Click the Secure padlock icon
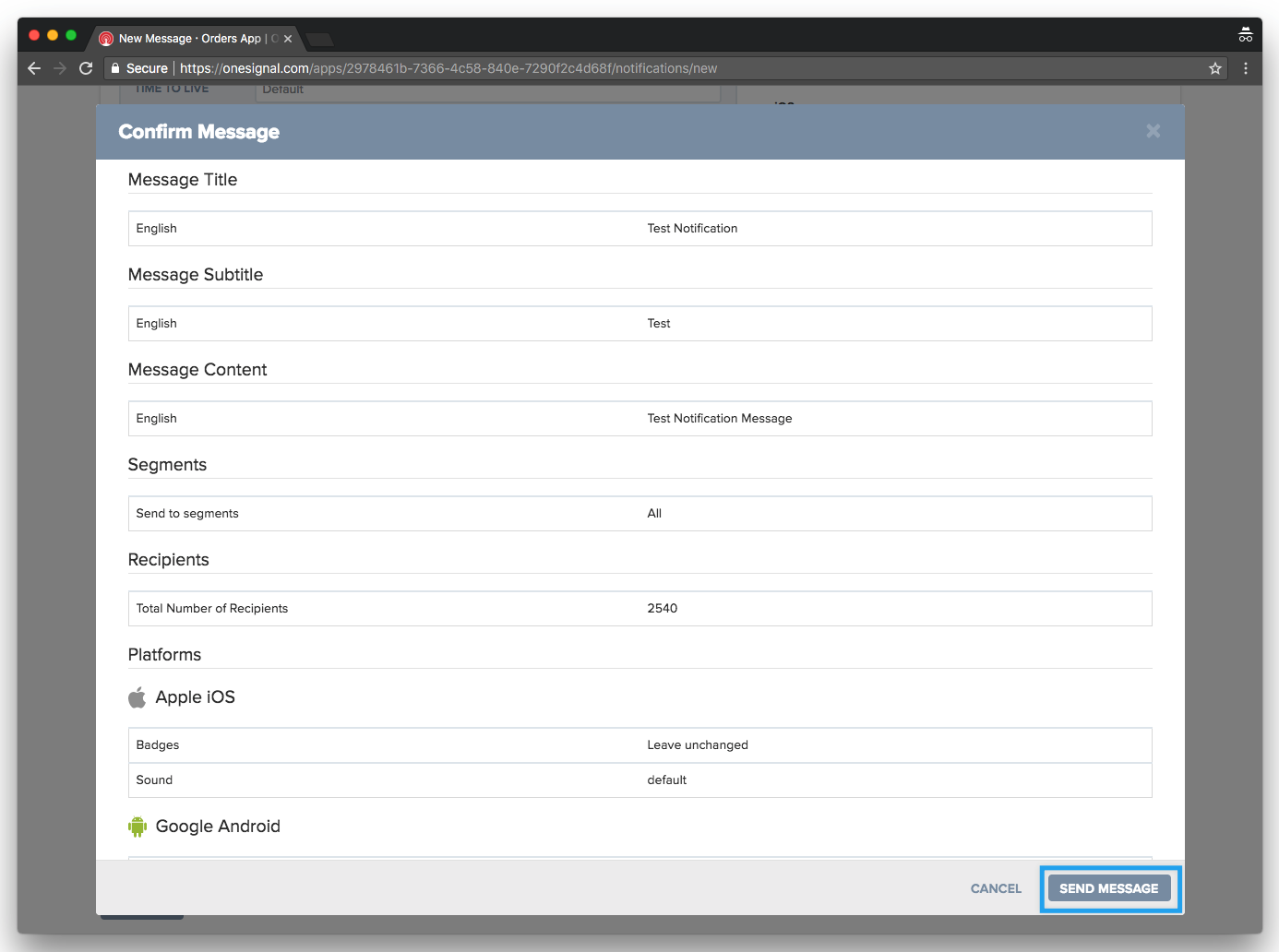 115,68
